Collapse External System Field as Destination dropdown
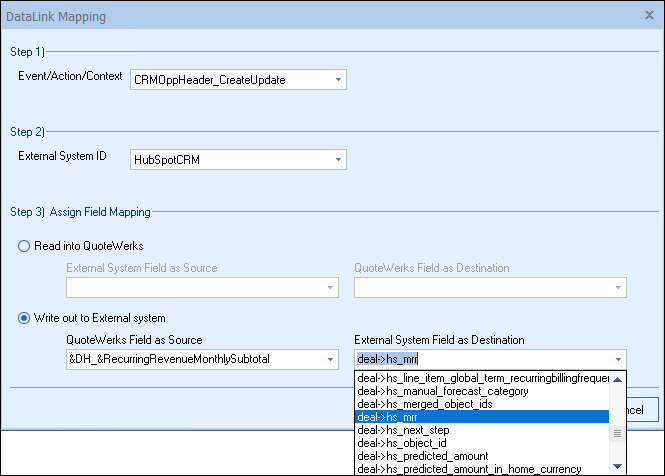The width and height of the screenshot is (665, 476). click(619, 359)
